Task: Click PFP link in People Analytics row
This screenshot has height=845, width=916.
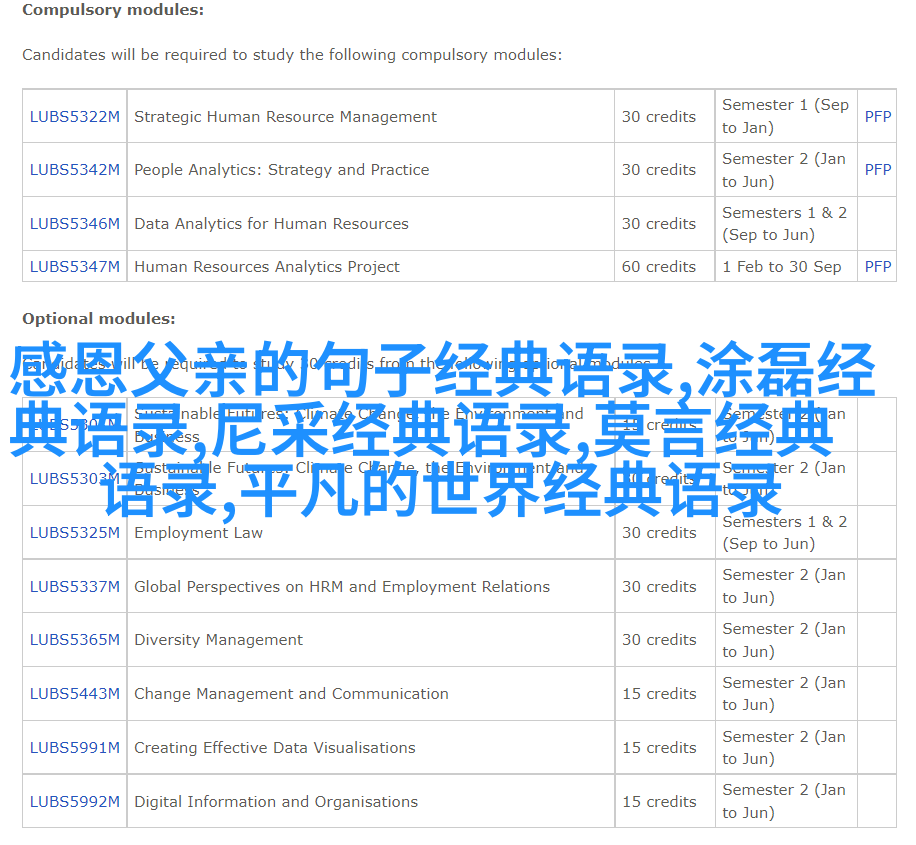Action: click(877, 170)
